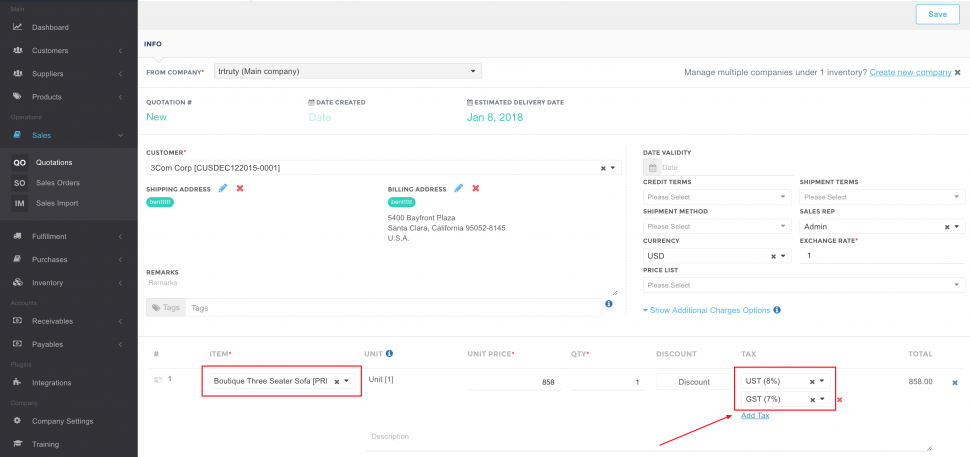Click the info icon next to Unit header

coord(389,354)
